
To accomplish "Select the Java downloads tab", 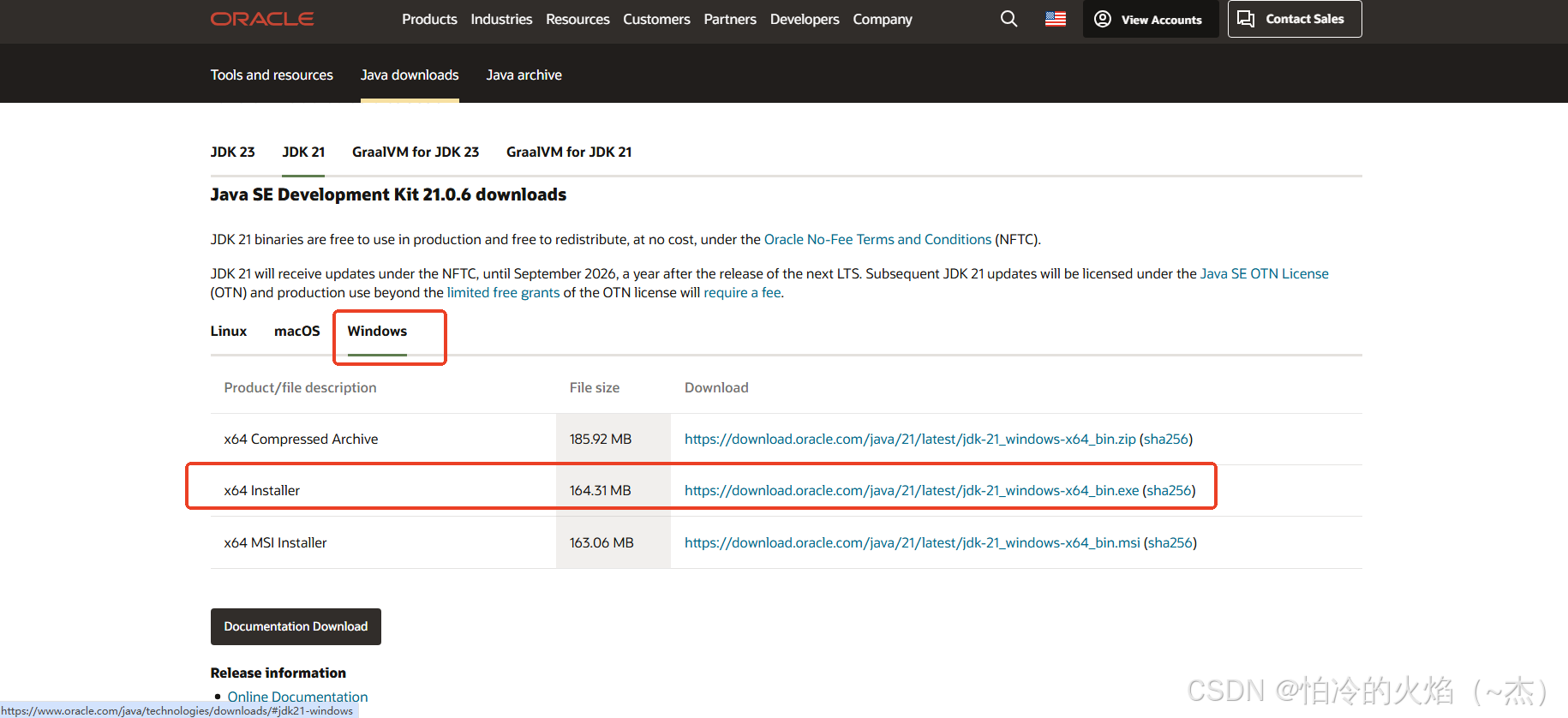I will tap(410, 75).
